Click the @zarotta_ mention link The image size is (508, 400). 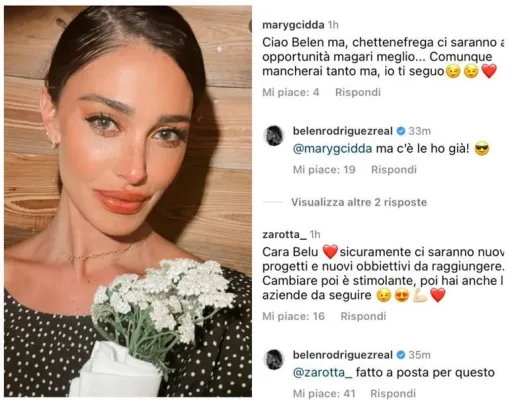[322, 373]
